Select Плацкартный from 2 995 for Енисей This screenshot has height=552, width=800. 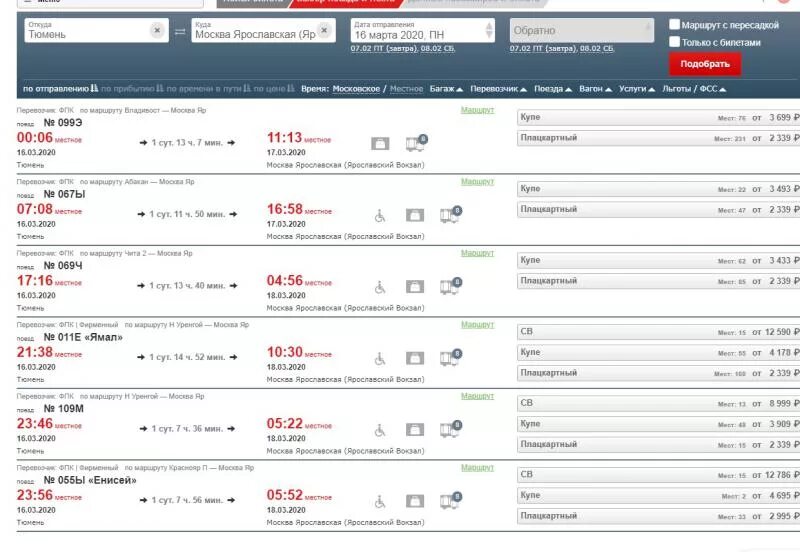coord(658,516)
